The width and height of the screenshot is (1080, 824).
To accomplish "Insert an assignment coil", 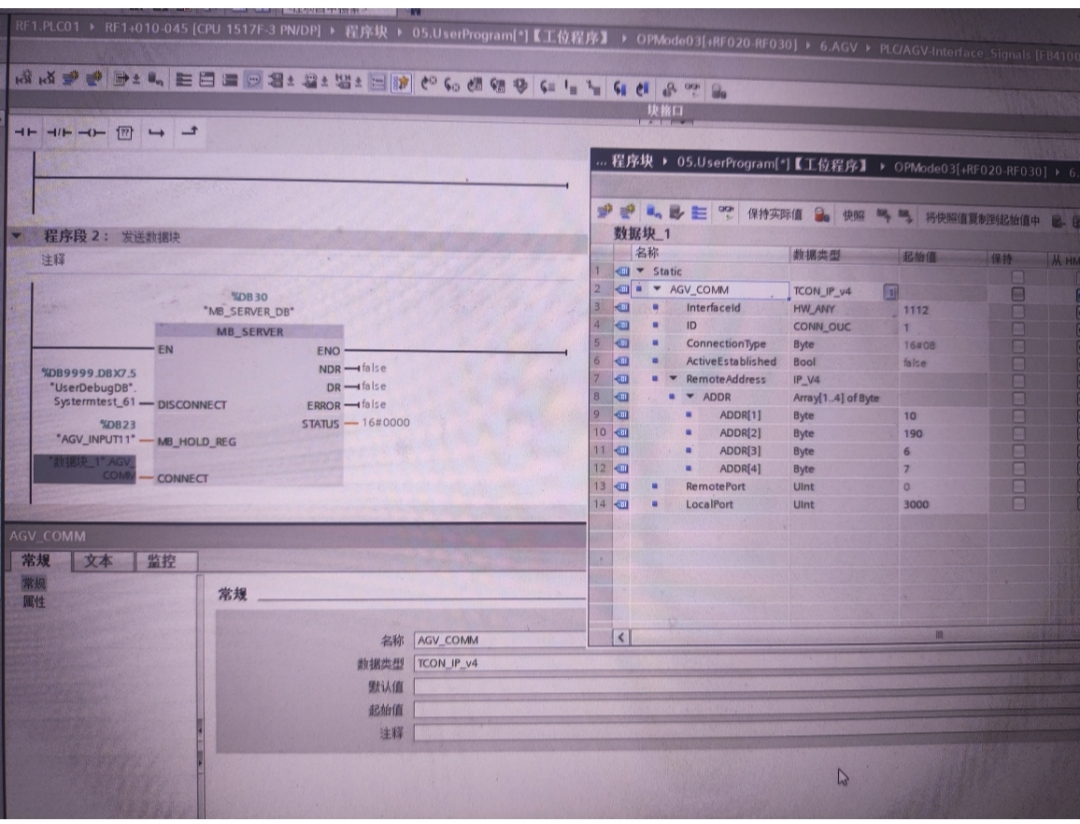I will (x=92, y=132).
